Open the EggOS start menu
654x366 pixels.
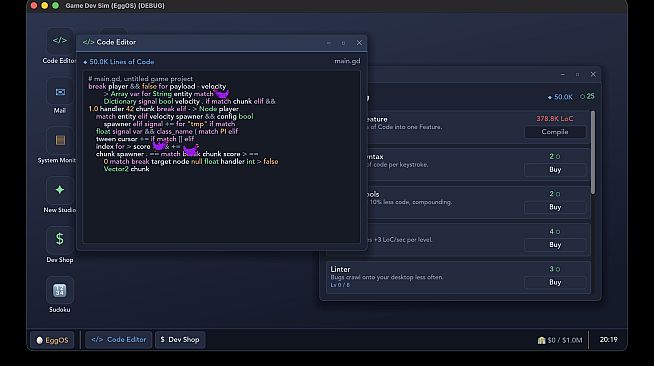52,340
